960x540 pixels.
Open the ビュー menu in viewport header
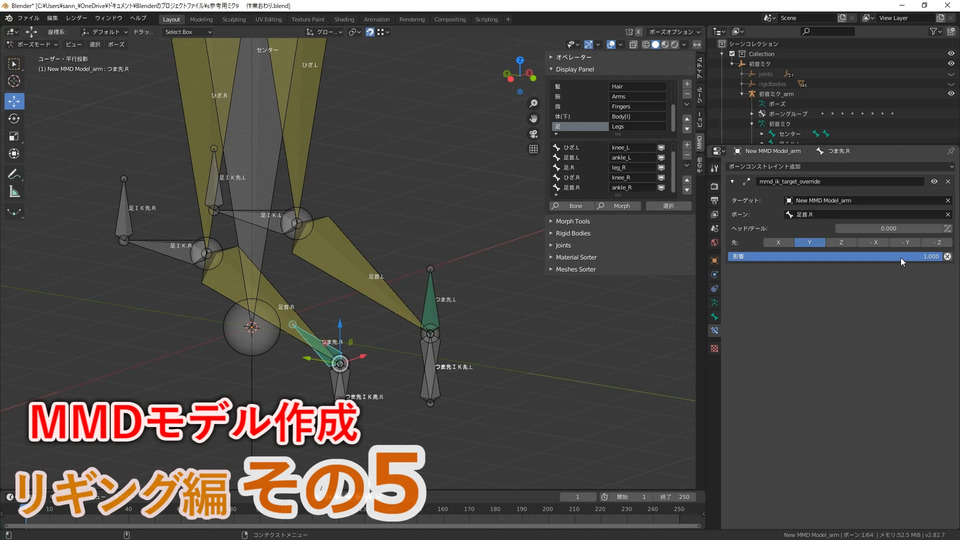click(73, 44)
